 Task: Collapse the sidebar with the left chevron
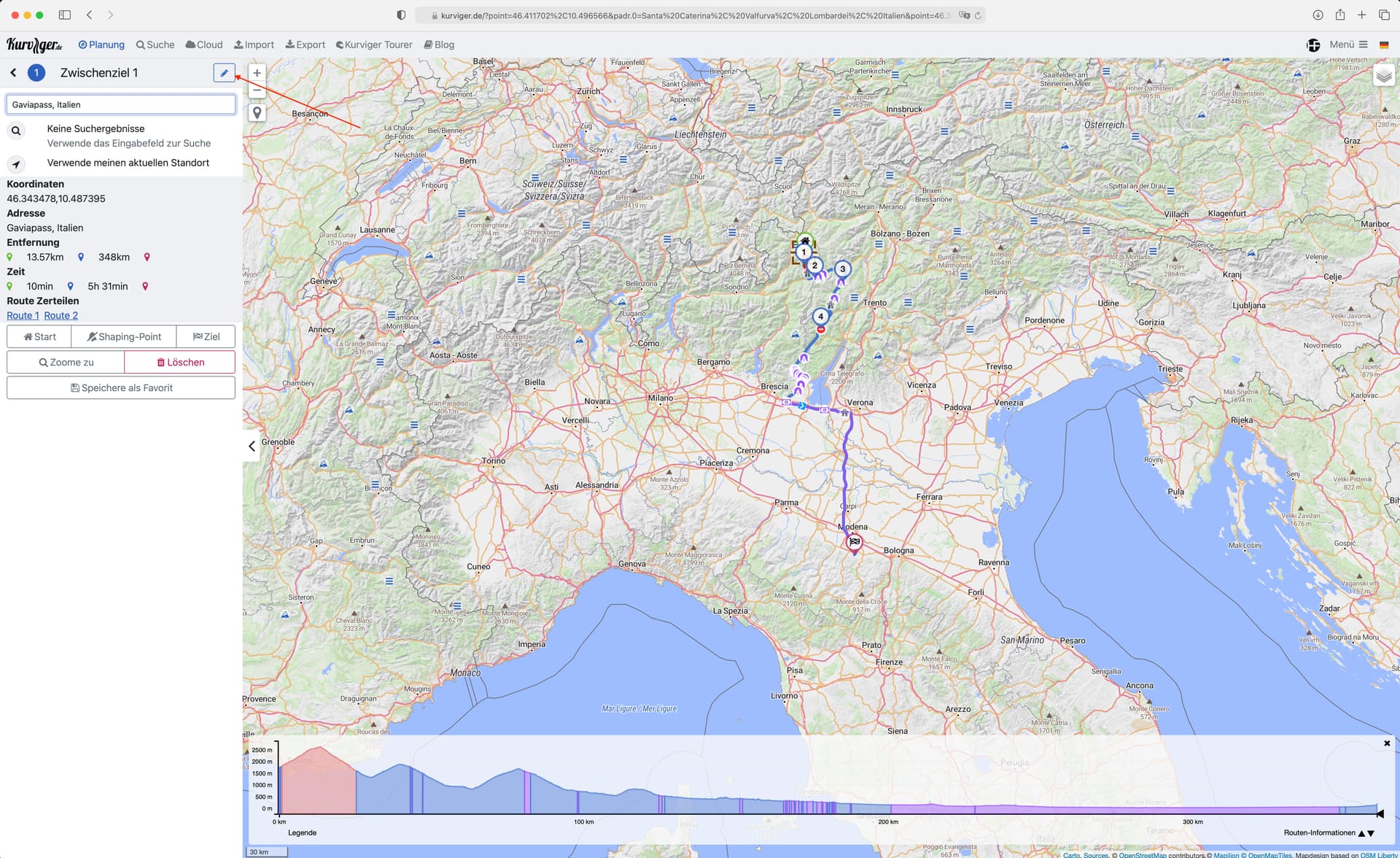click(x=252, y=446)
